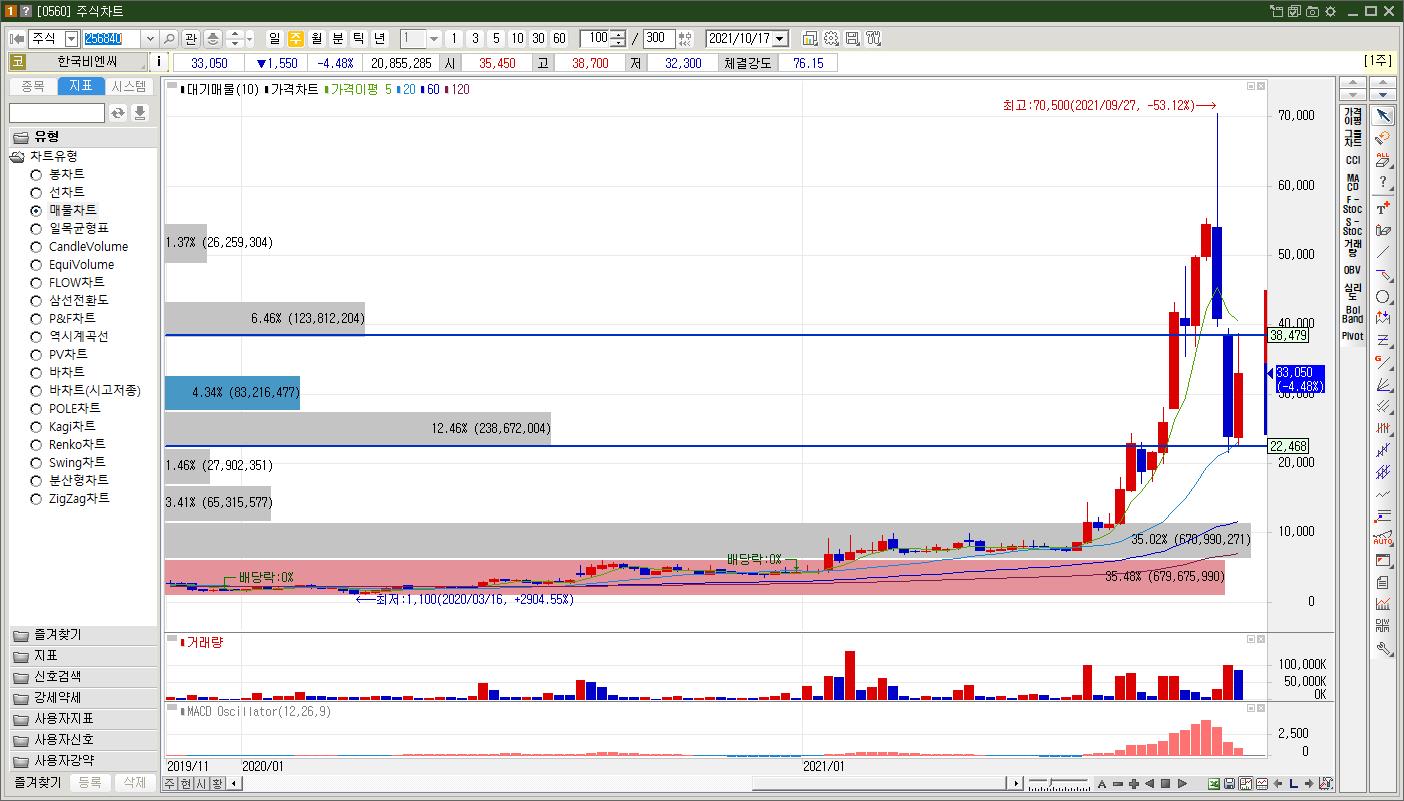The width and height of the screenshot is (1404, 801).
Task: Expand the 즐겨찾기 folder
Action: 83,635
